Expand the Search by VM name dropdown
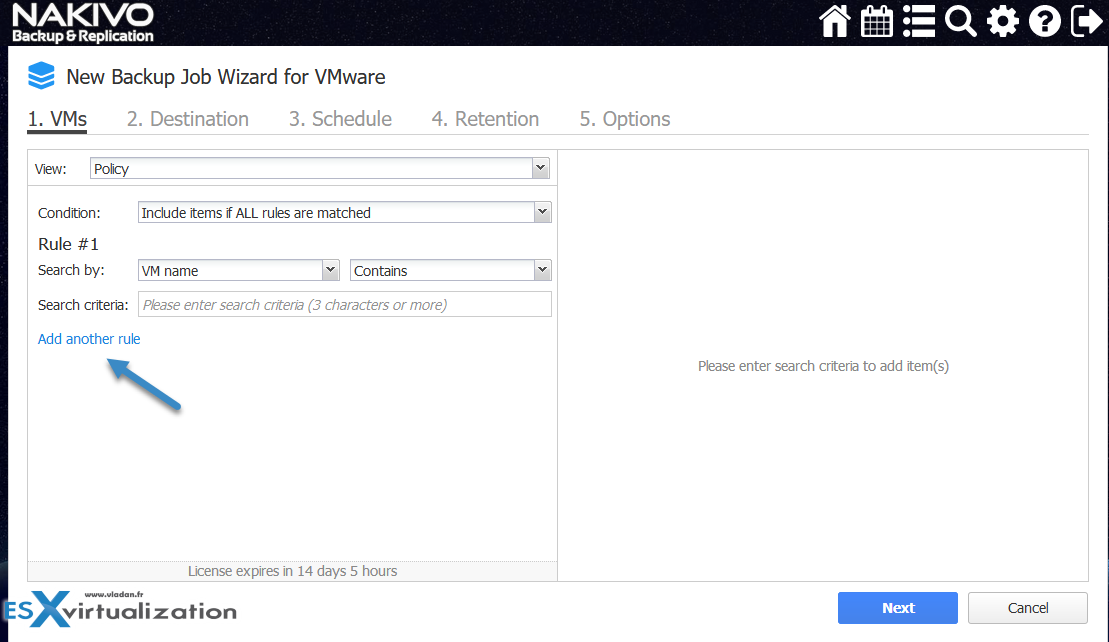 238,270
